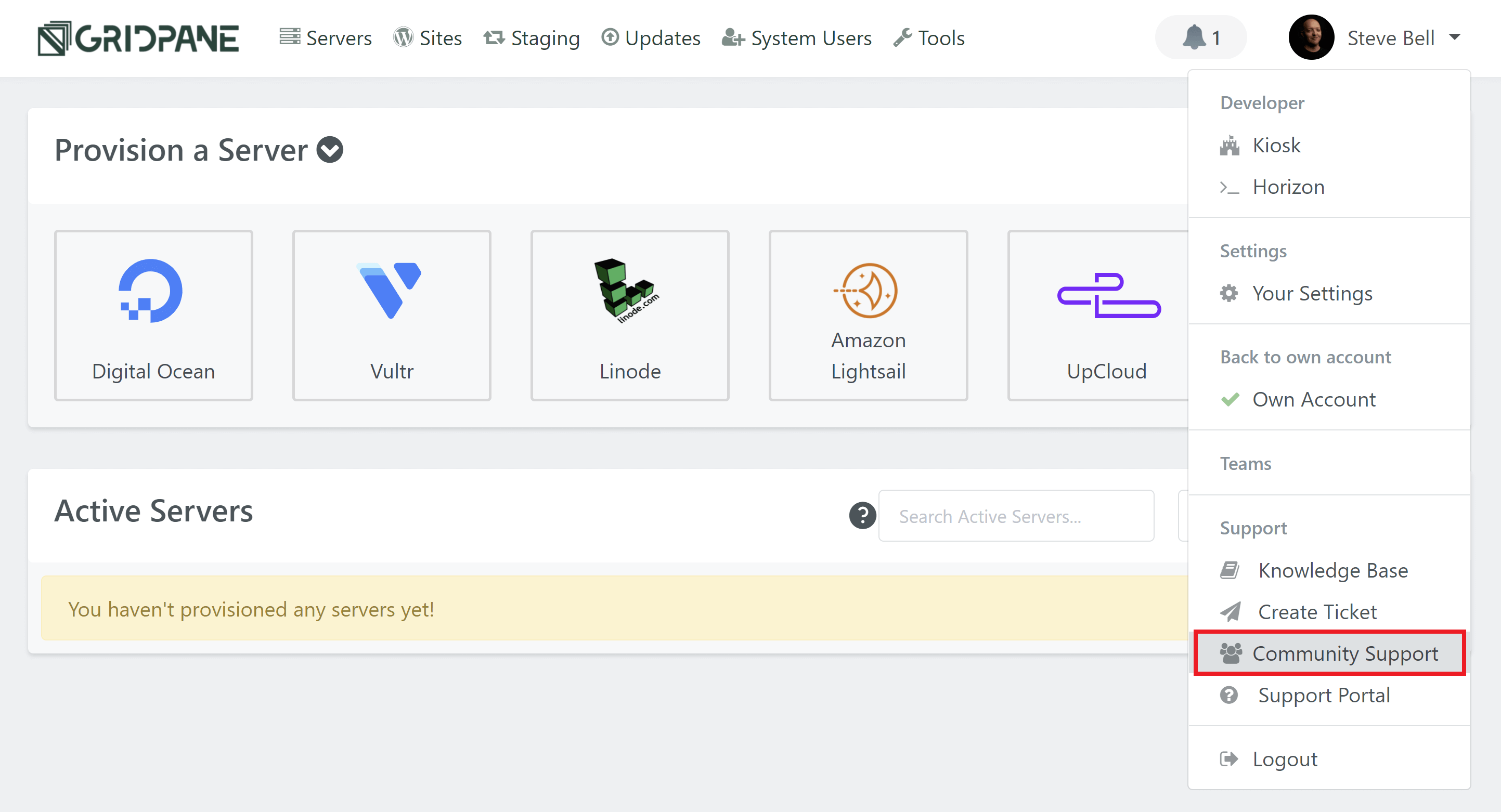Image resolution: width=1501 pixels, height=812 pixels.
Task: Click the System Users add-user icon
Action: (x=733, y=38)
